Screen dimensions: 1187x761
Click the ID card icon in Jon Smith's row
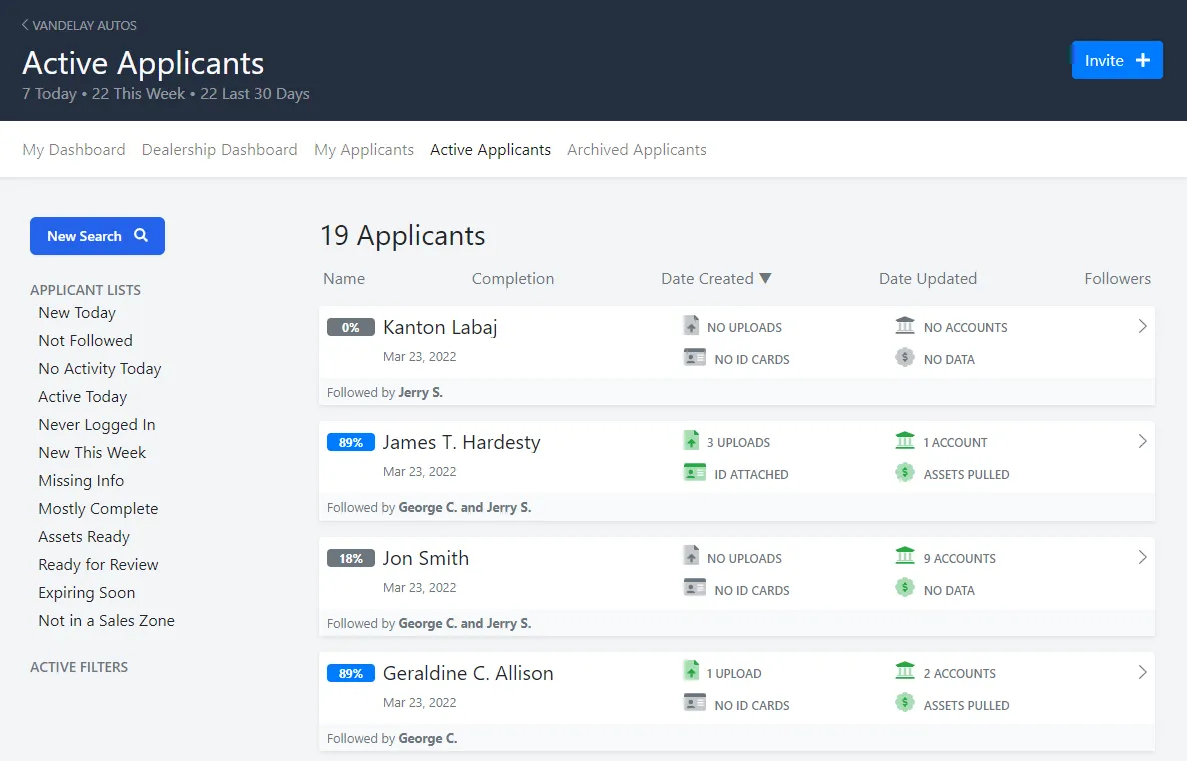tap(694, 589)
